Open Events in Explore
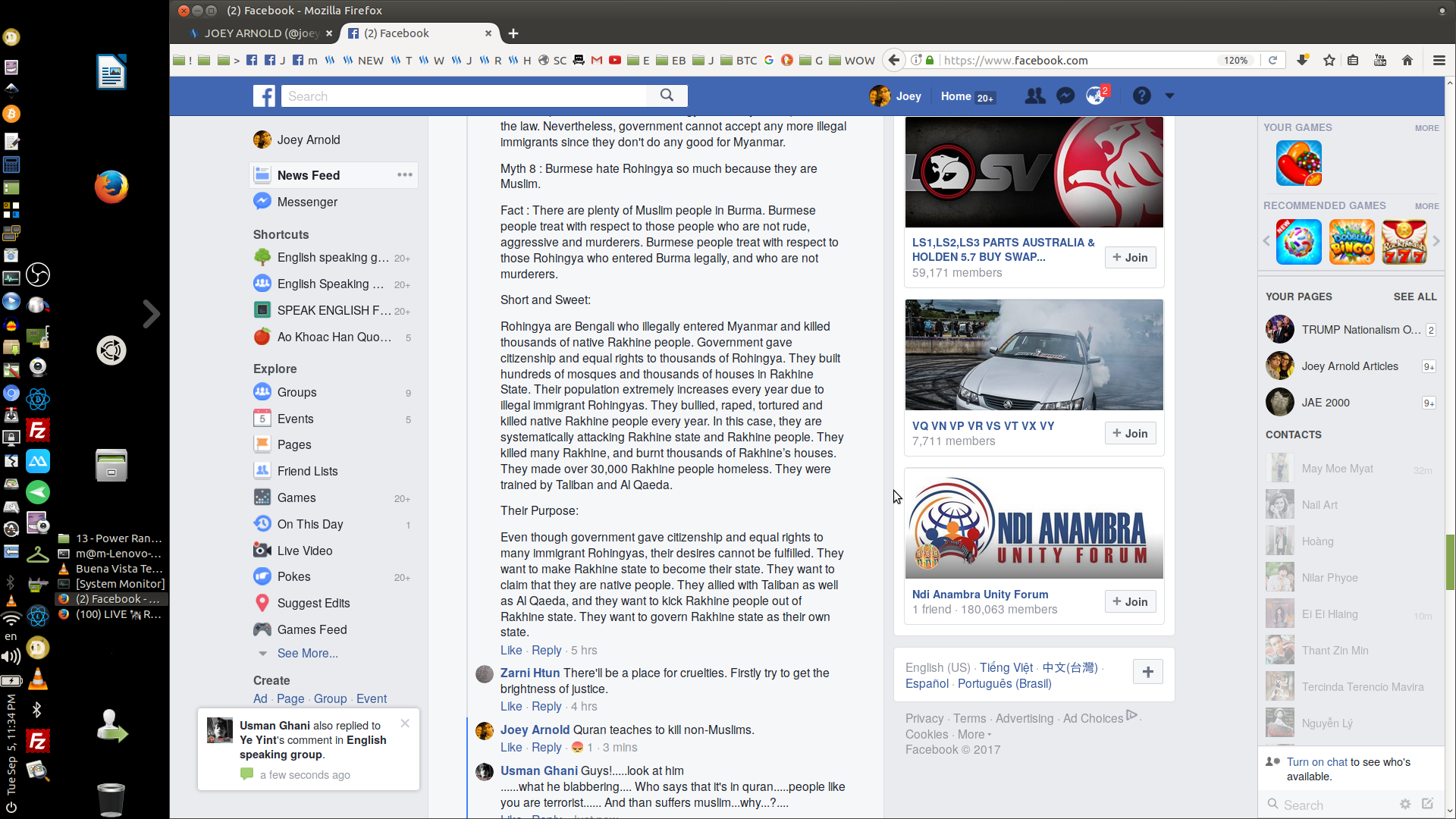The image size is (1456, 819). 295,419
